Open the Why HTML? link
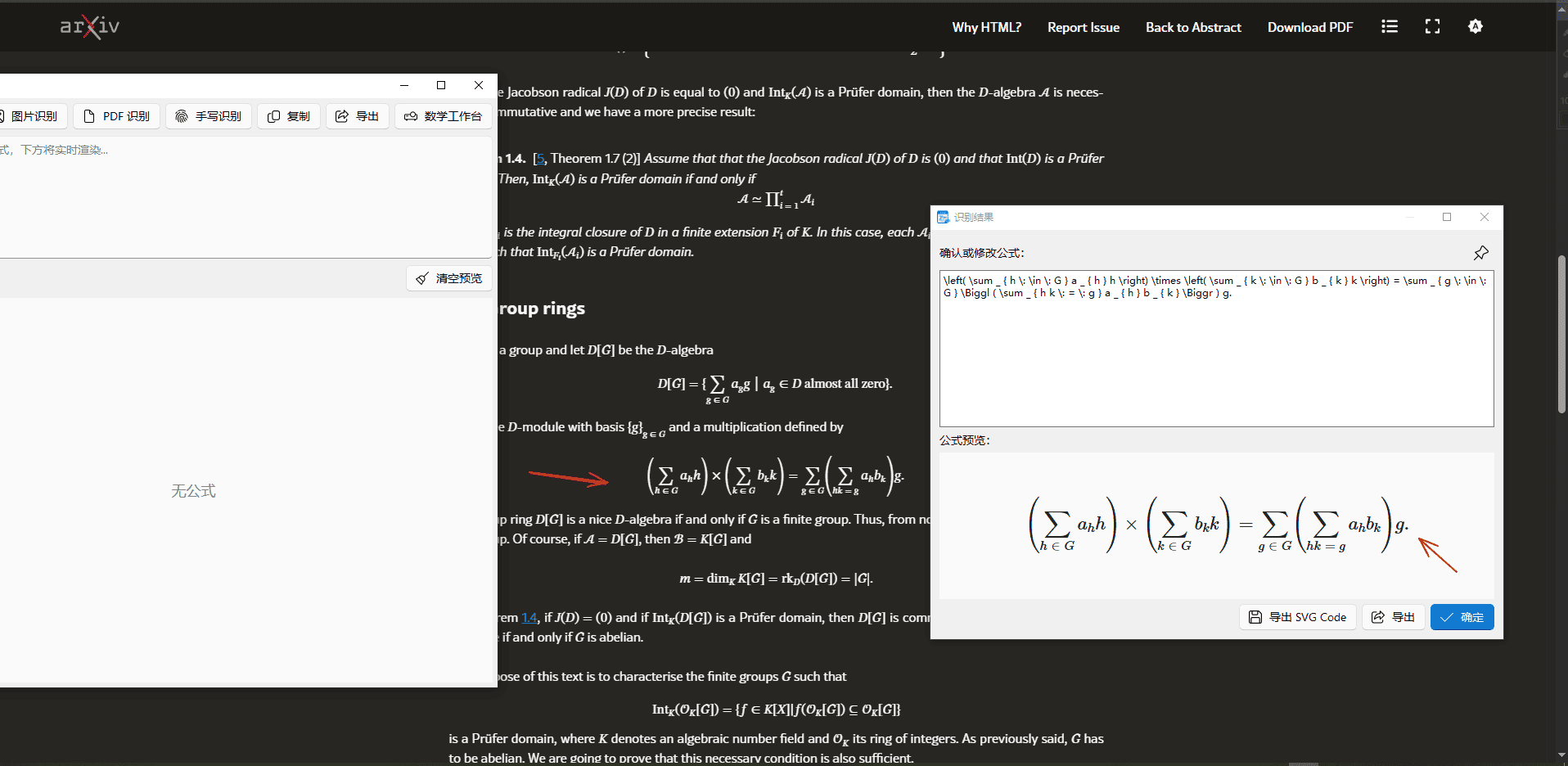The image size is (1568, 766). pos(986,27)
